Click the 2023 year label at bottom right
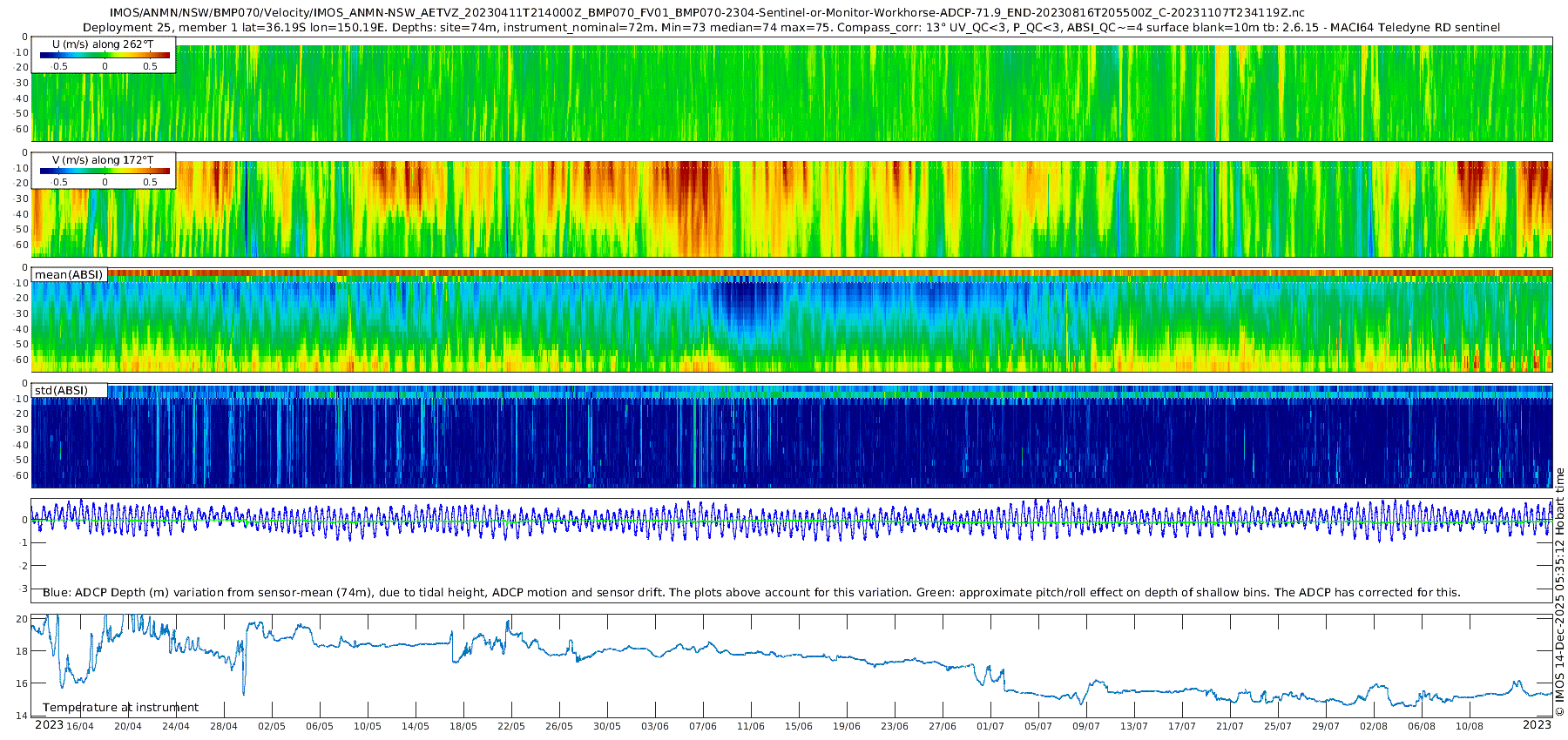Screen dimensions: 1568x740 click(x=1537, y=725)
